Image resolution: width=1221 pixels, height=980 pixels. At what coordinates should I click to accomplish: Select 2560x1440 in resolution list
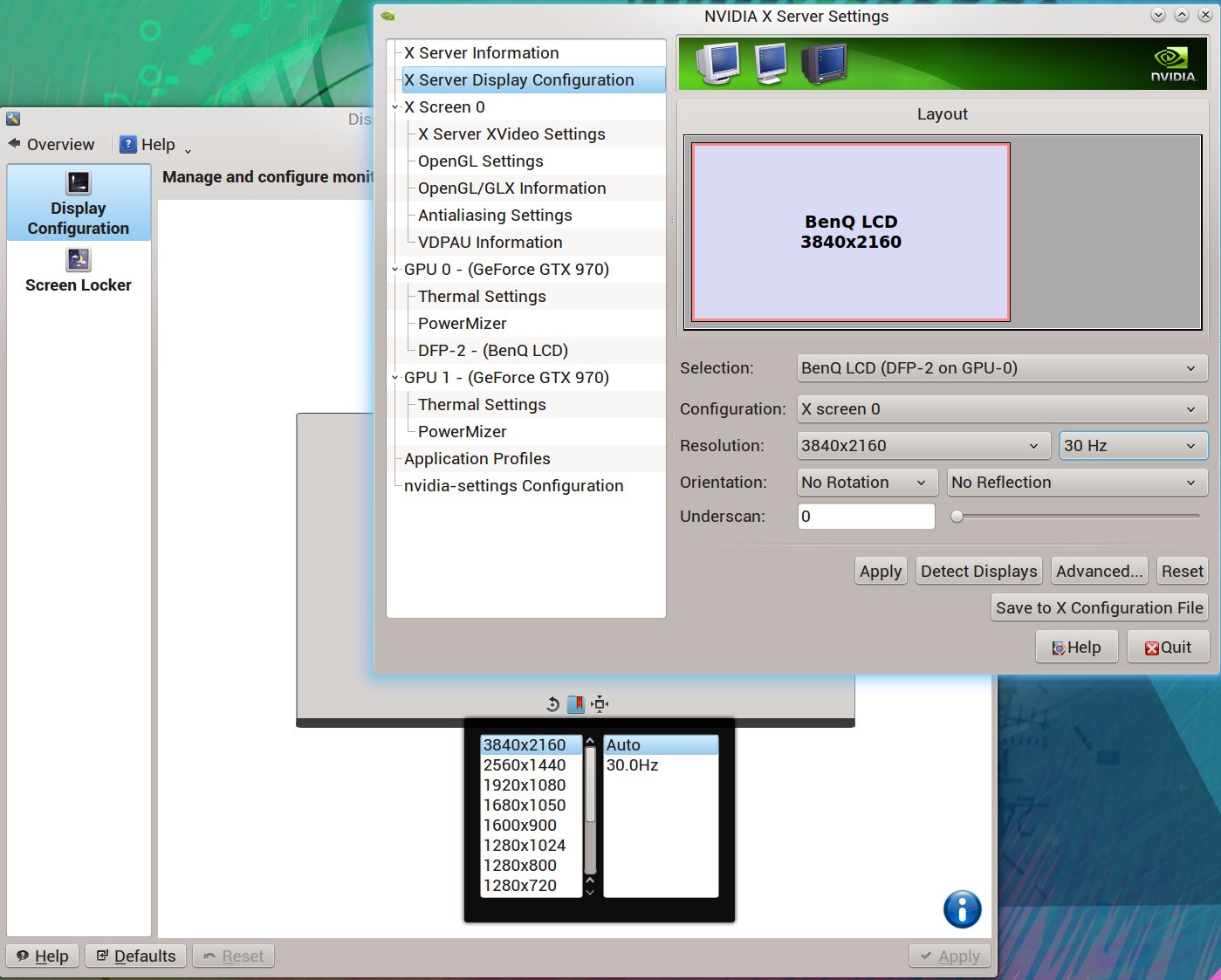531,765
